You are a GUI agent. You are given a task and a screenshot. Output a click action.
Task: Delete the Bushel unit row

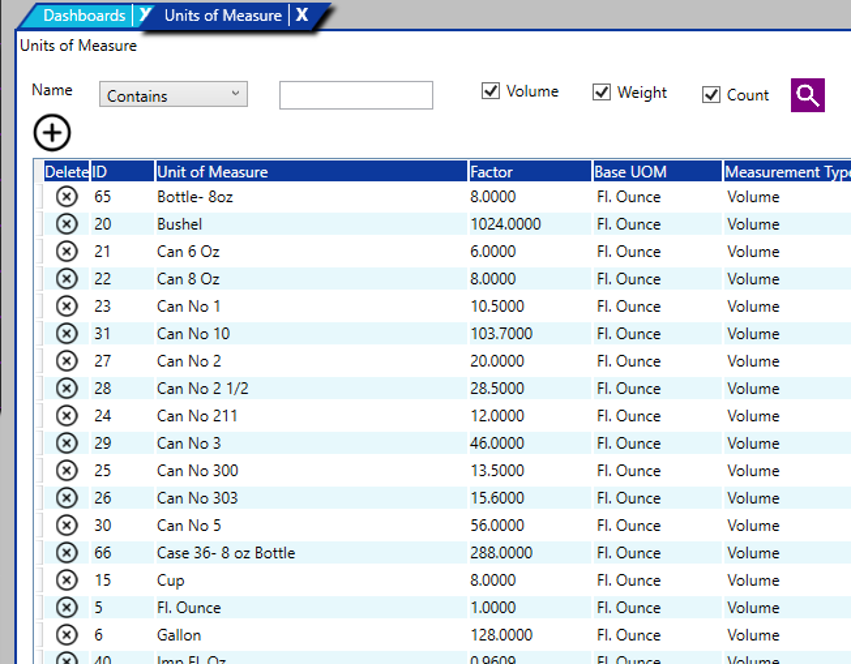point(66,224)
